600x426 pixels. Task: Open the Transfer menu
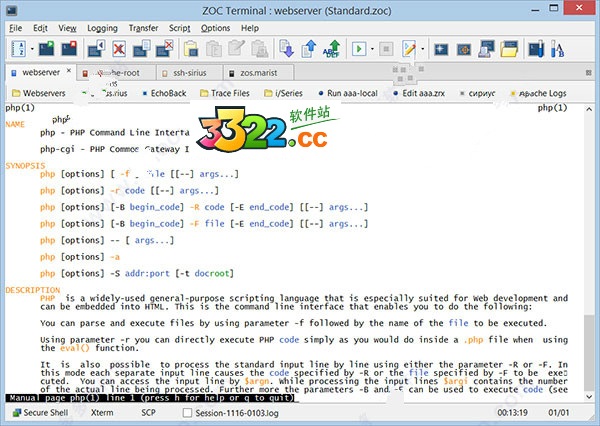pos(143,28)
